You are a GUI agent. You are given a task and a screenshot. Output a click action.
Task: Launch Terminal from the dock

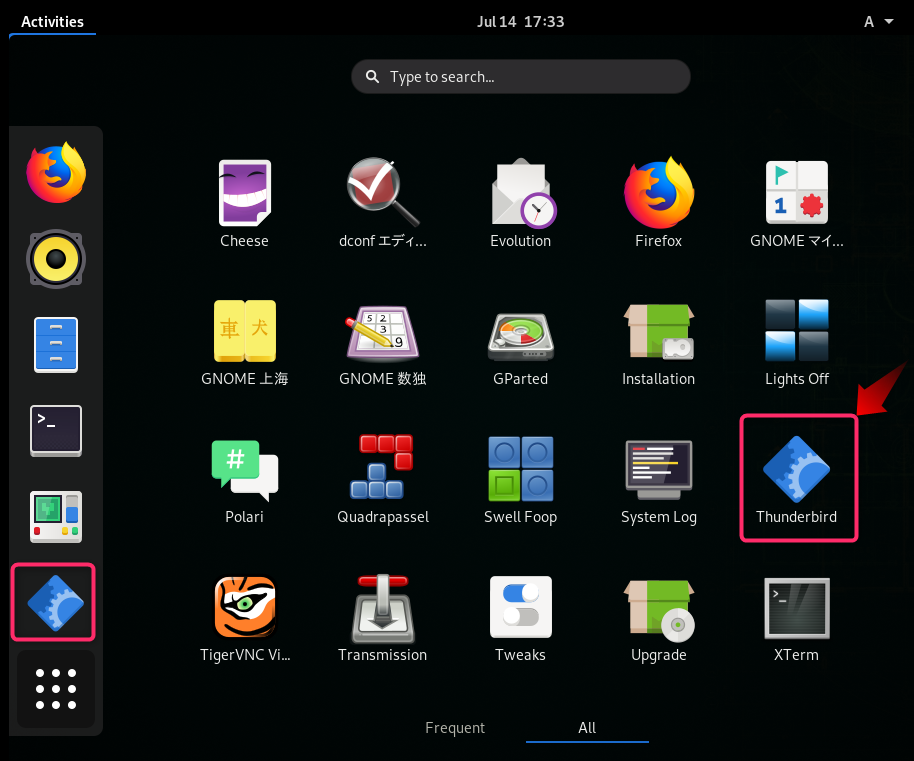[x=56, y=431]
